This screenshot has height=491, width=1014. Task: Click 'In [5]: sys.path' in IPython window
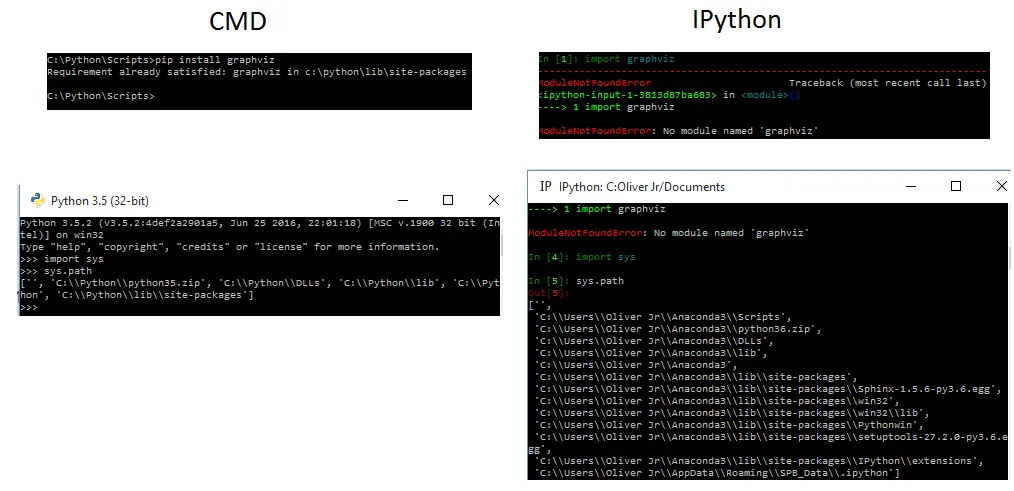point(576,281)
